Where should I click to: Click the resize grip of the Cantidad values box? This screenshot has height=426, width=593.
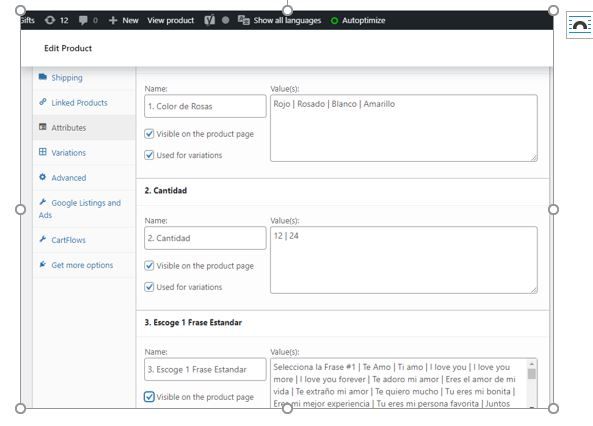click(x=533, y=290)
